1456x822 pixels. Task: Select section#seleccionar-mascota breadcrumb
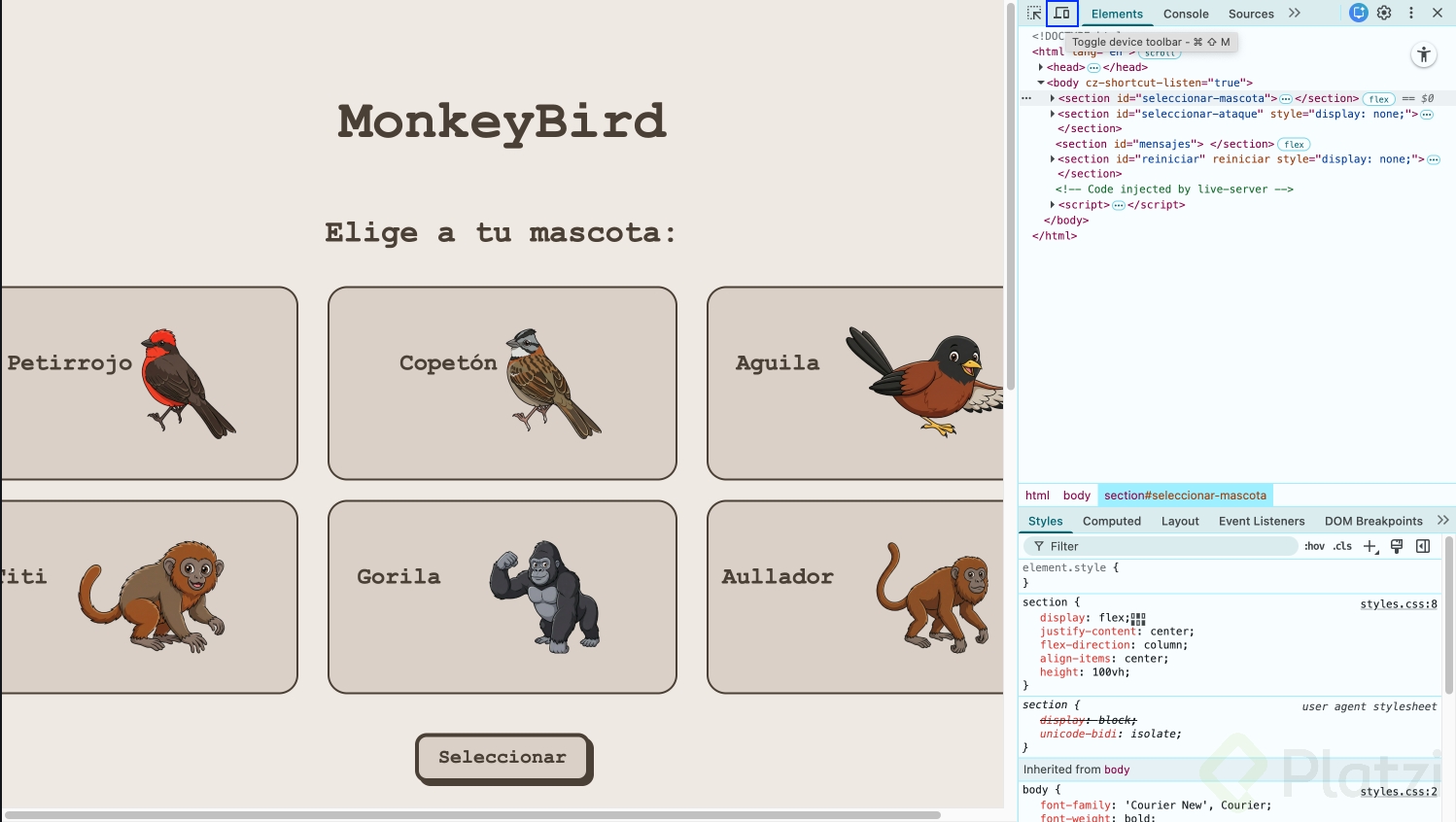click(1185, 496)
